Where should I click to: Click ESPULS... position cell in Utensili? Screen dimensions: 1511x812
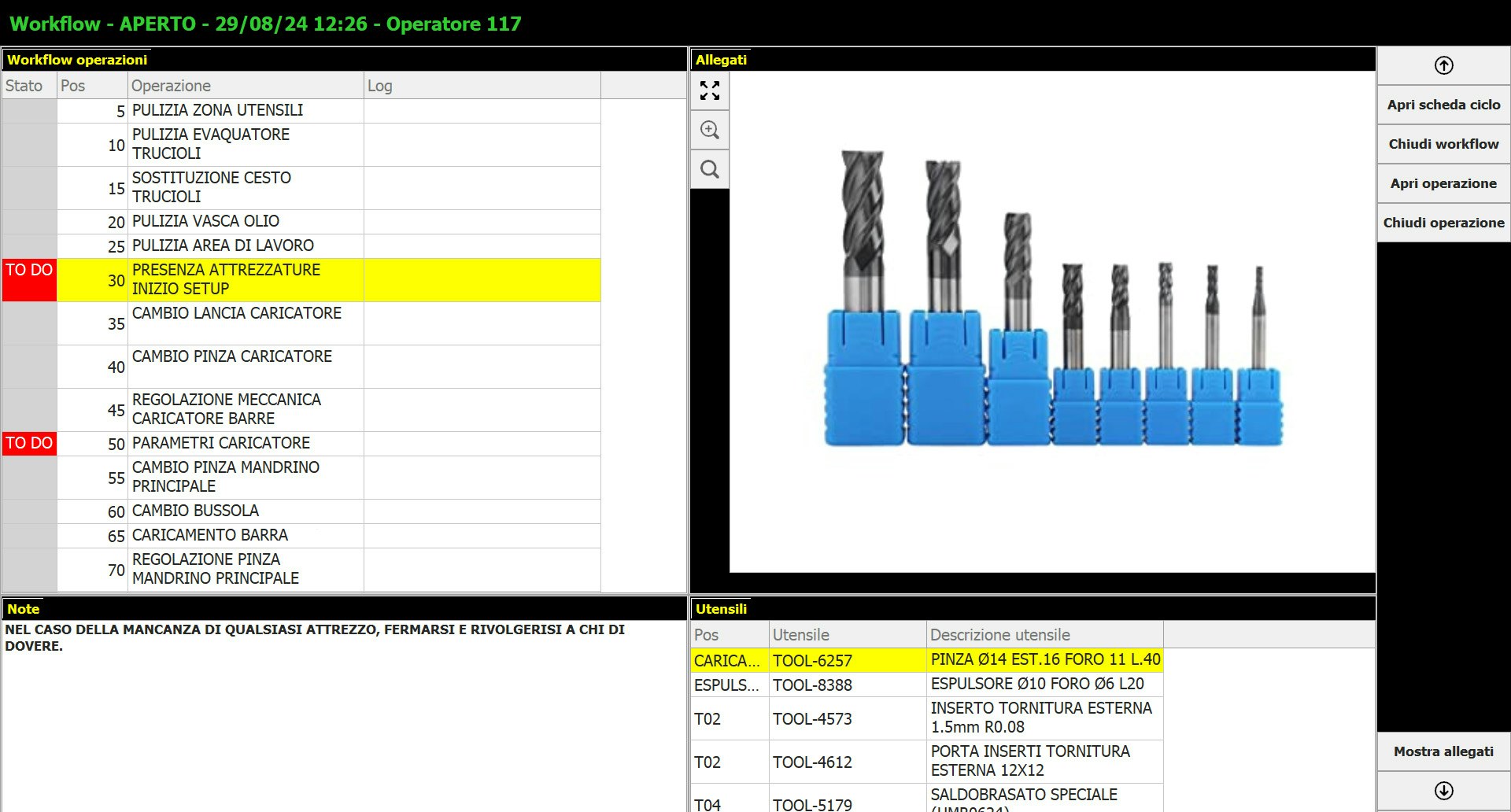tap(730, 685)
